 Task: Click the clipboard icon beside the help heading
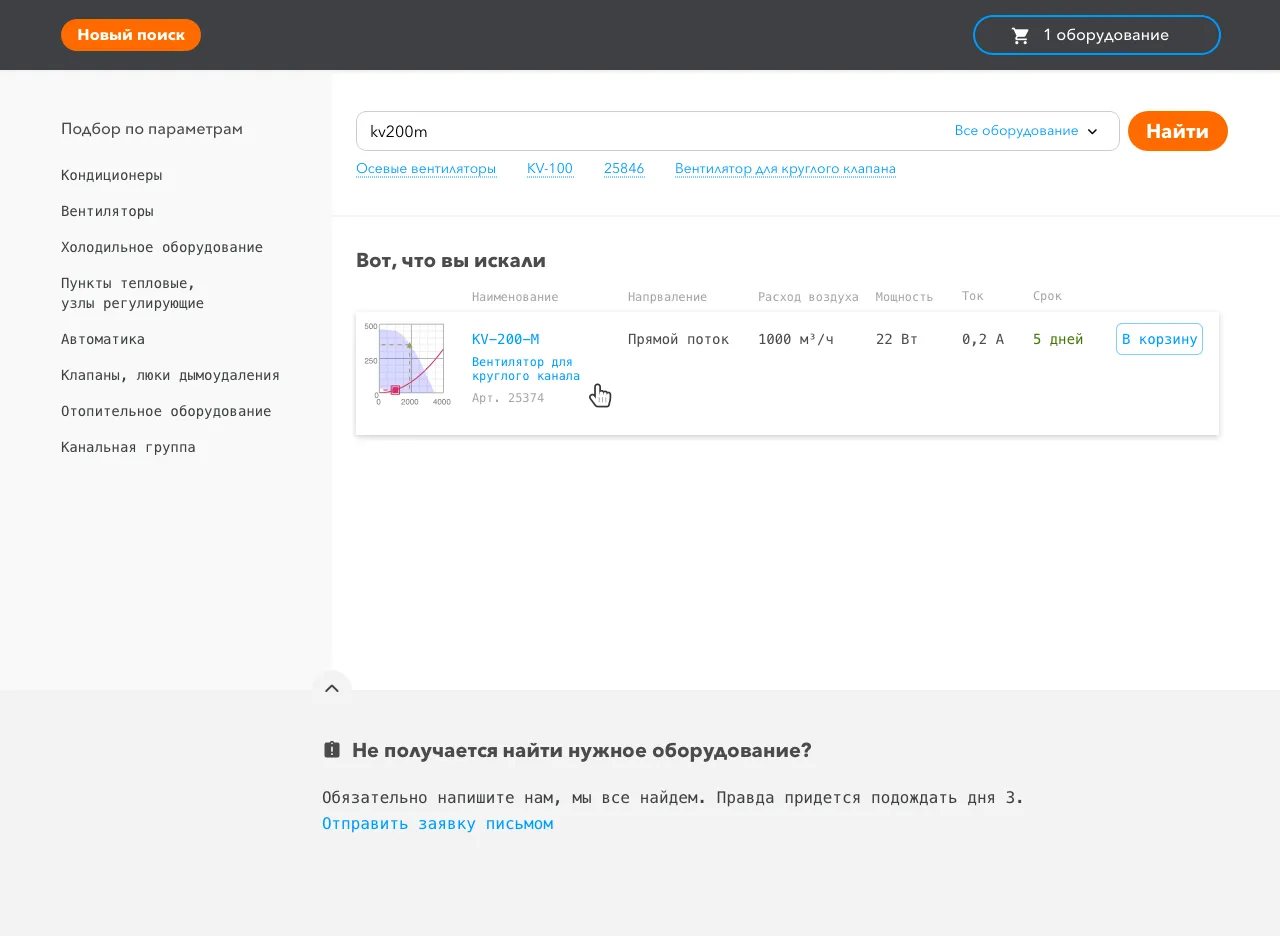pos(332,749)
